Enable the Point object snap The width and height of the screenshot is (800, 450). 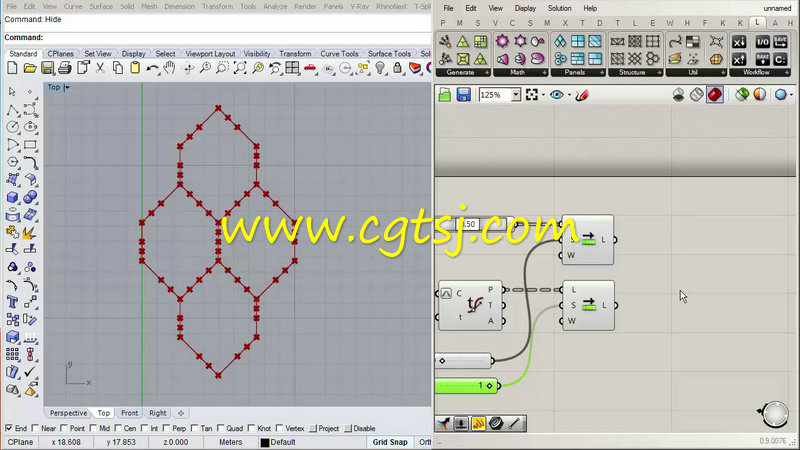click(64, 428)
